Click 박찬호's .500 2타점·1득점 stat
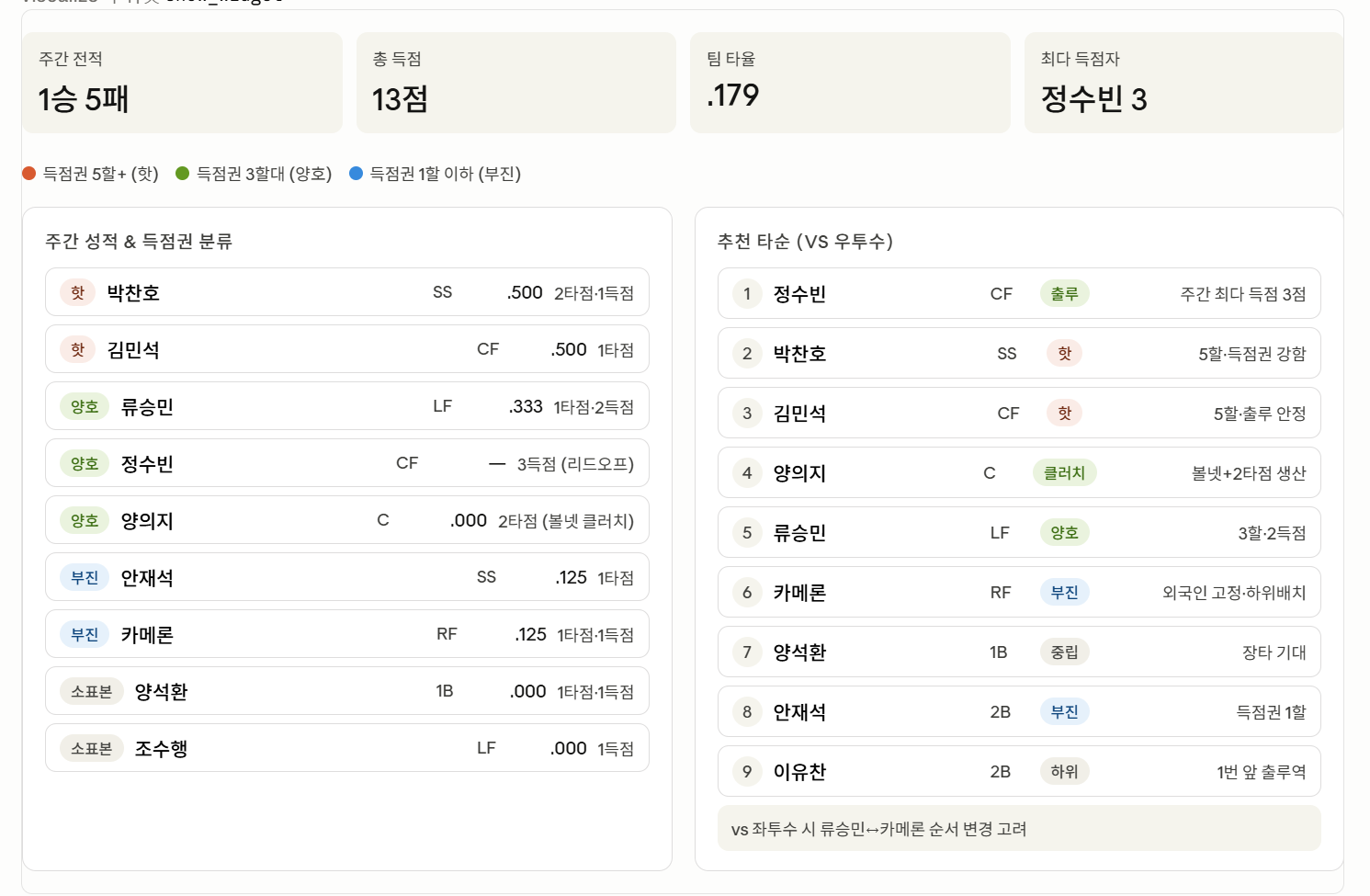Screen dimensions: 1370x896 tap(570, 293)
